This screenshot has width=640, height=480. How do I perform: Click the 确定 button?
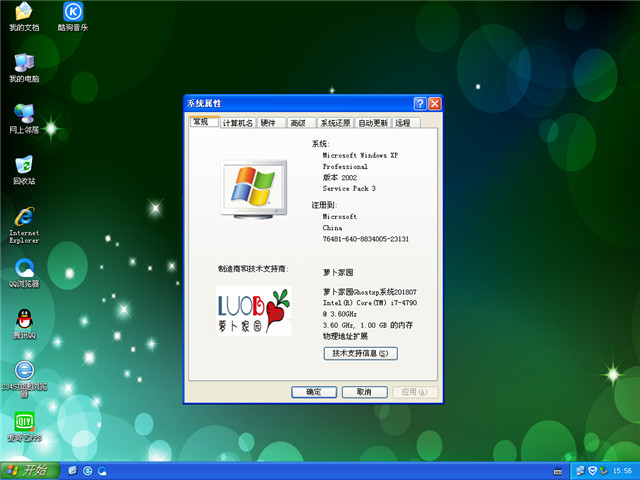(314, 392)
